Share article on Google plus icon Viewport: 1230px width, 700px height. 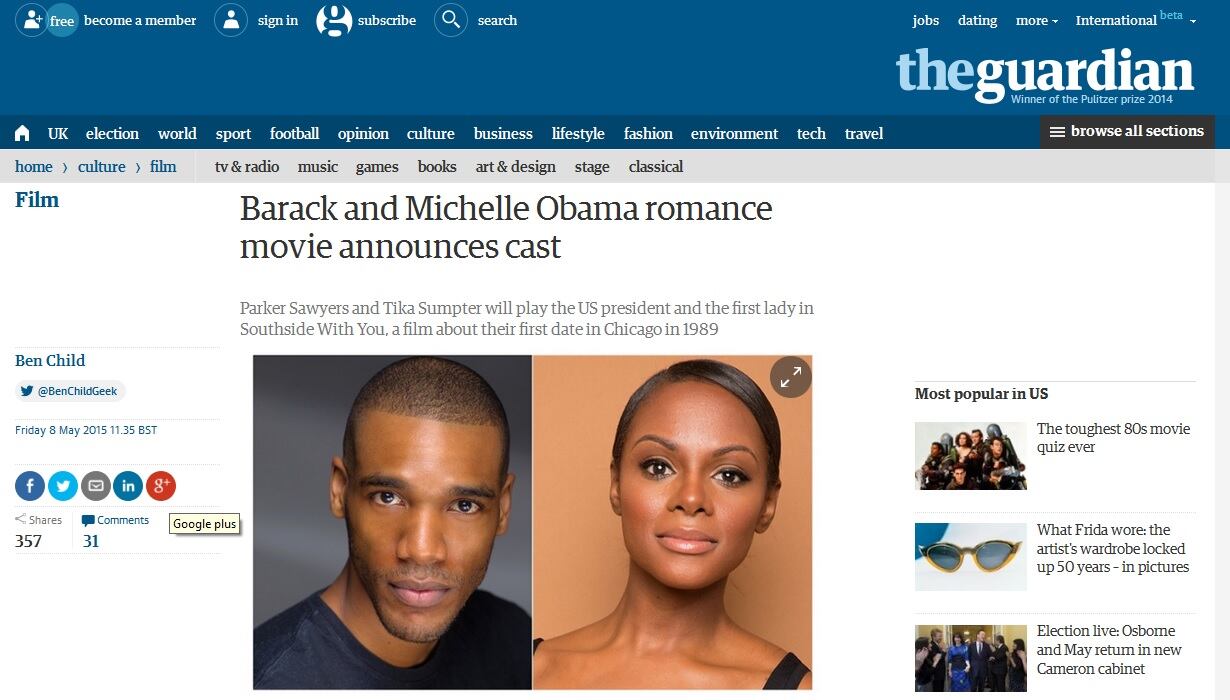[x=161, y=486]
